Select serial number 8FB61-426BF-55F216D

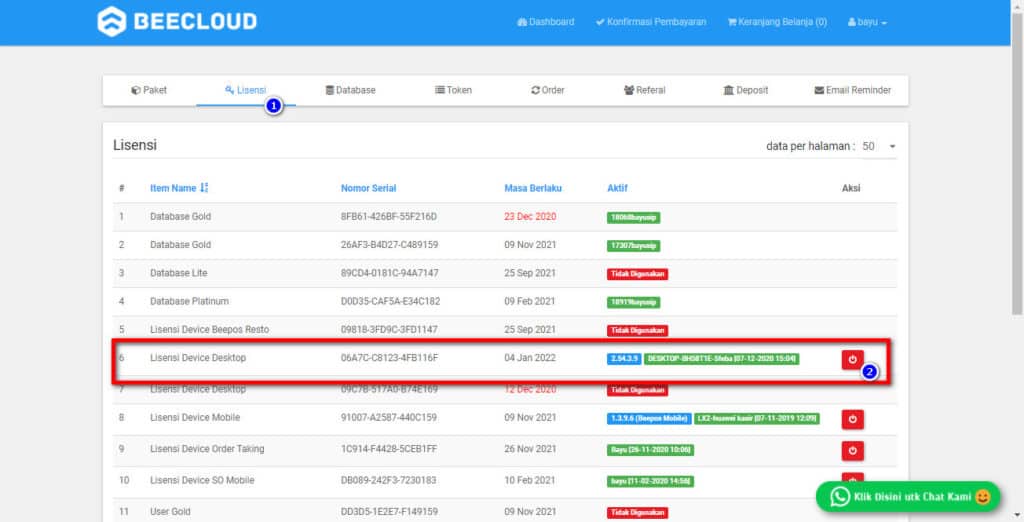click(x=389, y=216)
